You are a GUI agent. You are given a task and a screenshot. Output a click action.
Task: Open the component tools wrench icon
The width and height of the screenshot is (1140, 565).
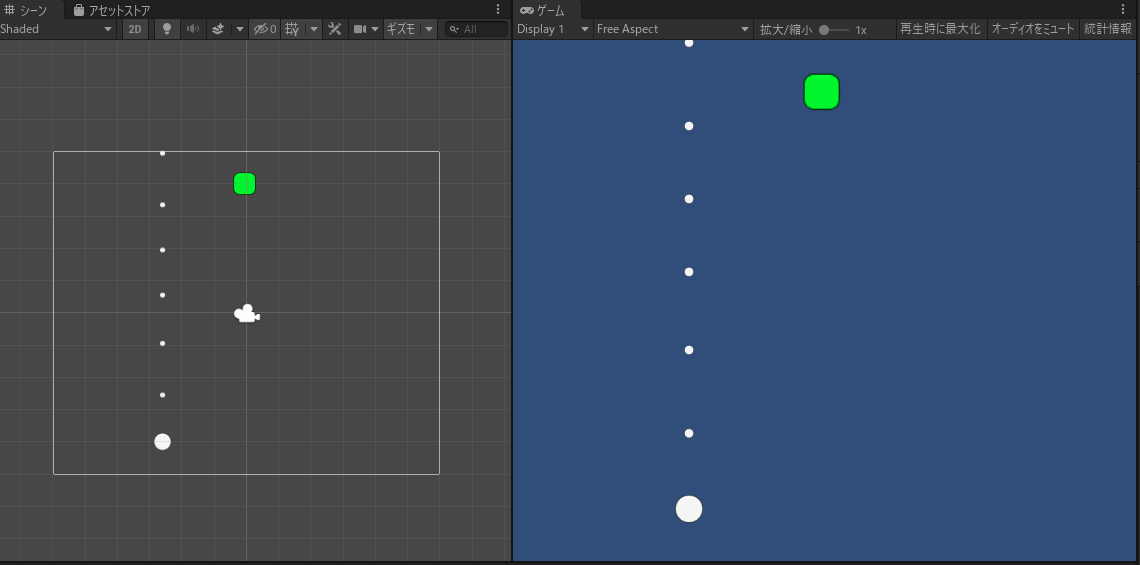335,29
